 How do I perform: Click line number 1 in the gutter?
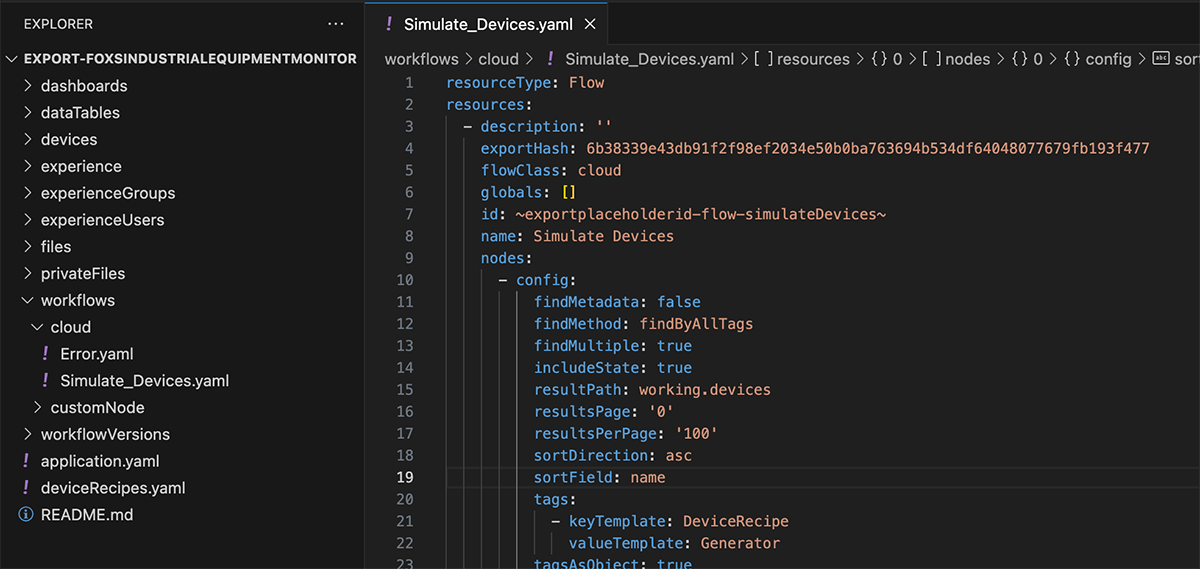tap(409, 83)
